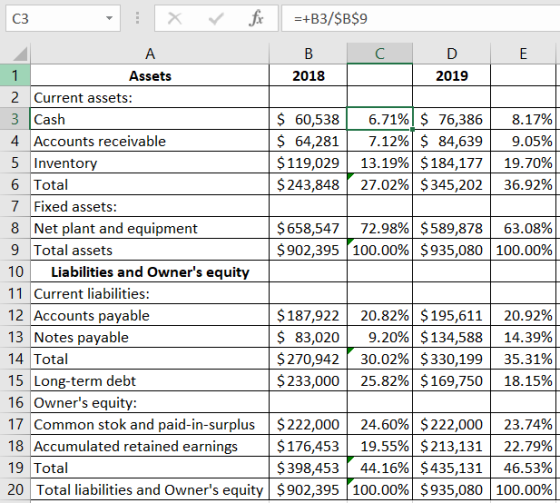This screenshot has width=560, height=503.
Task: Select the 'Long-term debt' label cell
Action: click(150, 380)
